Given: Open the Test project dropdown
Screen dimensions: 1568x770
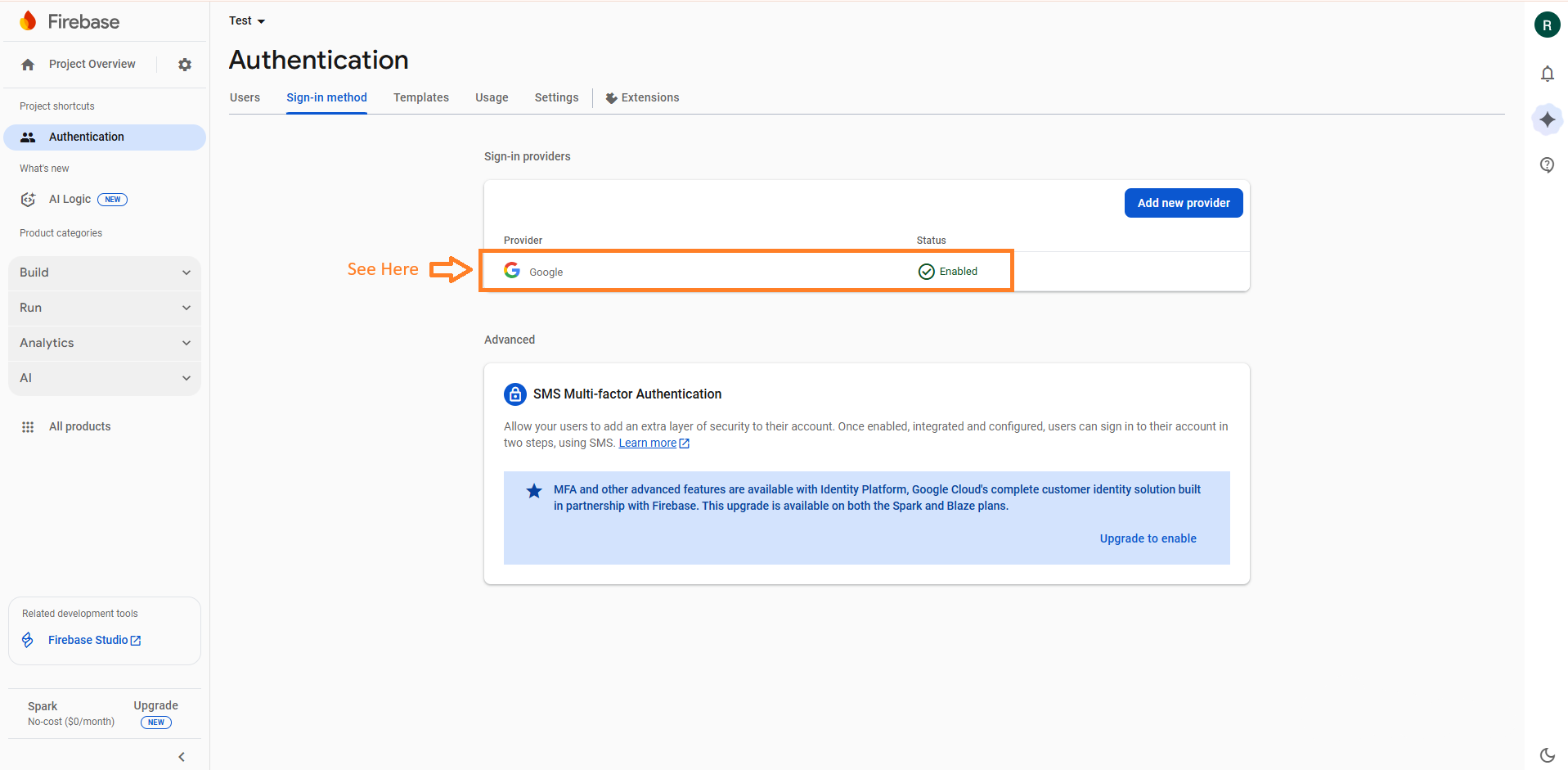Looking at the screenshot, I should 247,20.
